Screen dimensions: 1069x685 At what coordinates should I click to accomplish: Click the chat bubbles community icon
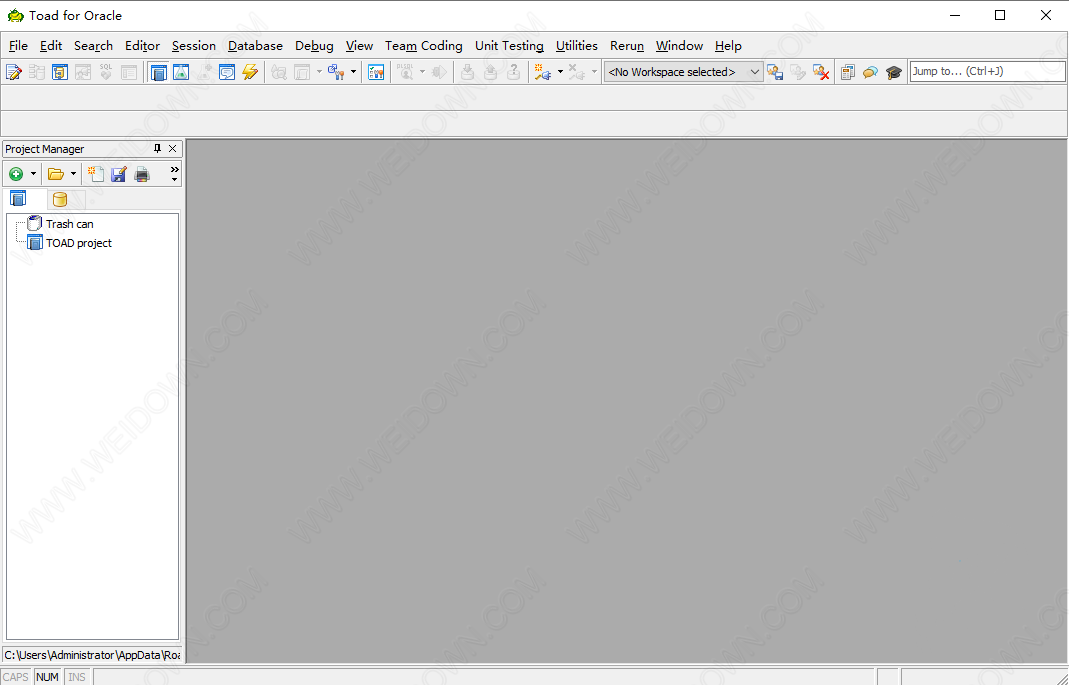click(870, 72)
